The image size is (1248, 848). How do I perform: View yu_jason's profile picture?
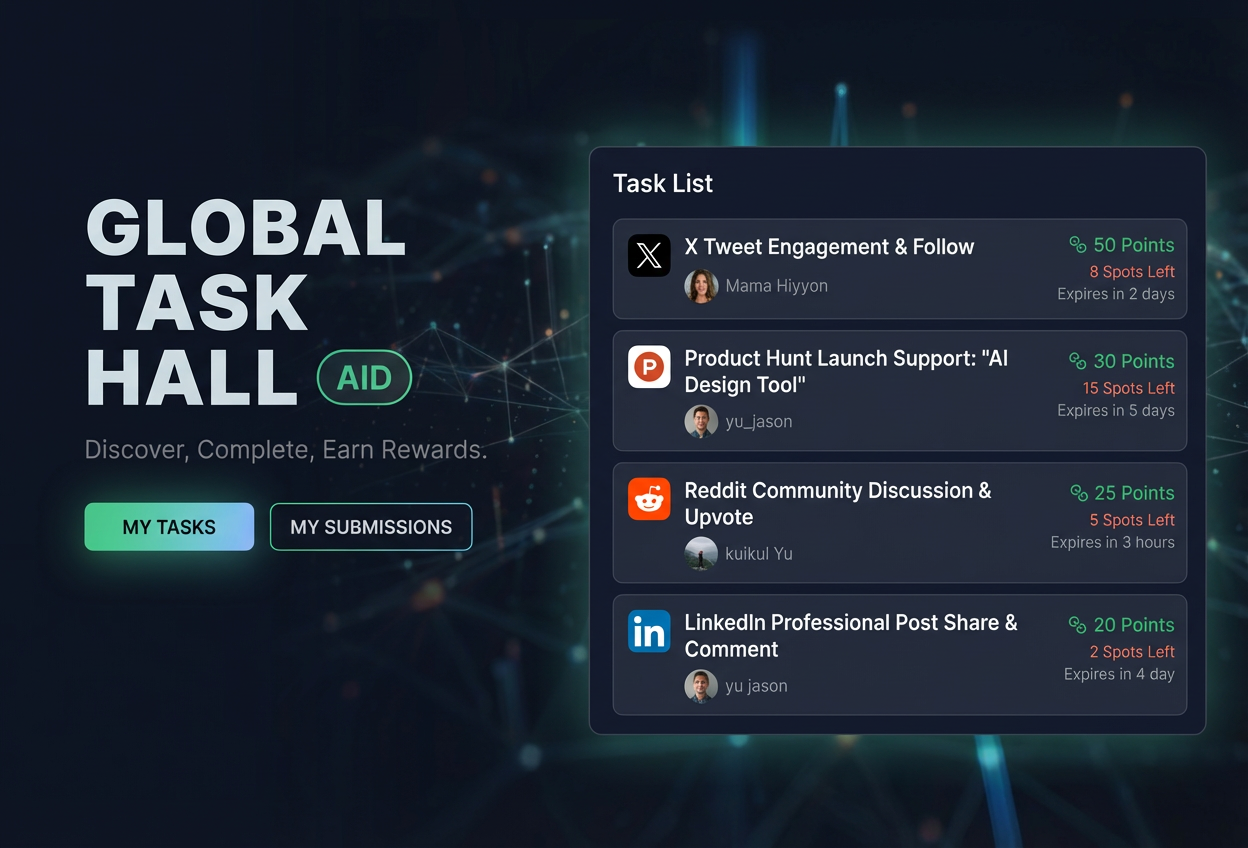coord(702,422)
